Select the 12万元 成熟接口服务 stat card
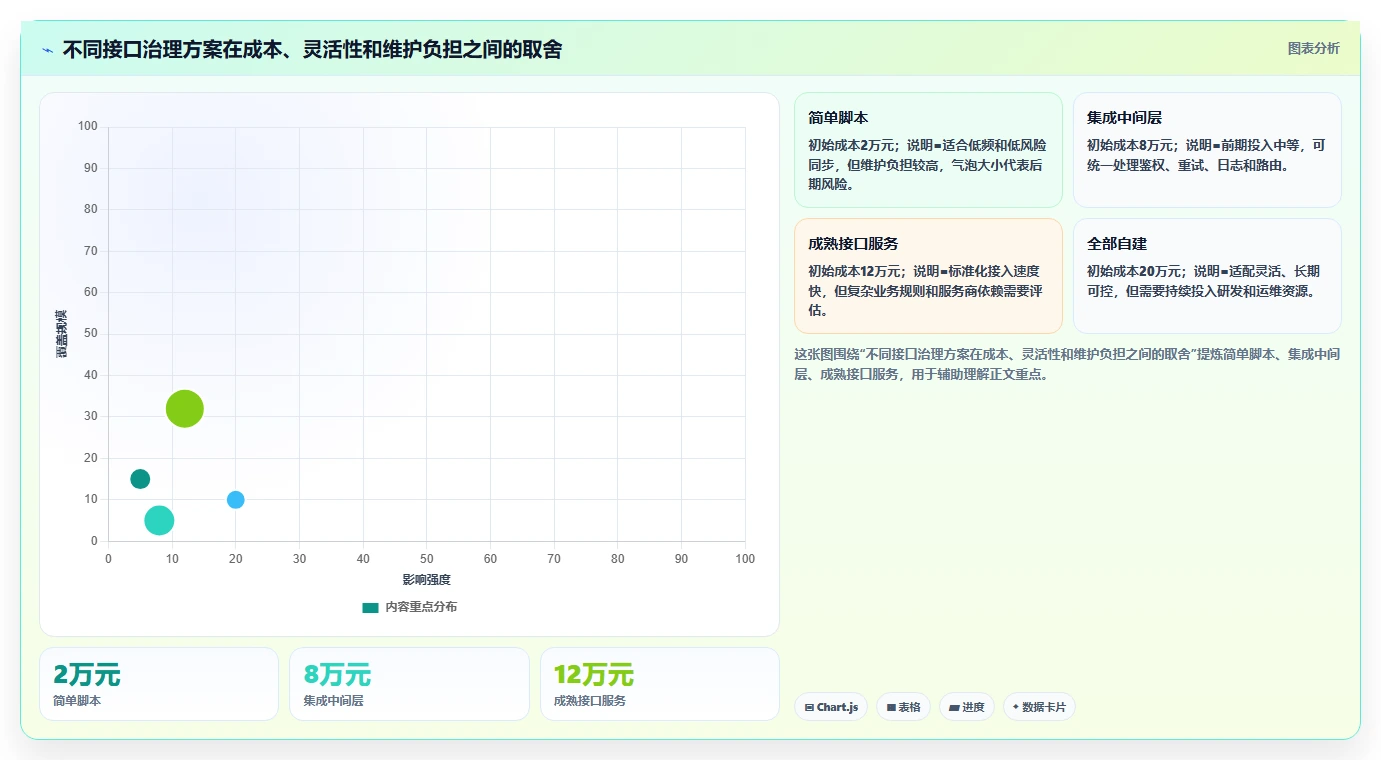This screenshot has width=1381, height=760. pos(660,684)
